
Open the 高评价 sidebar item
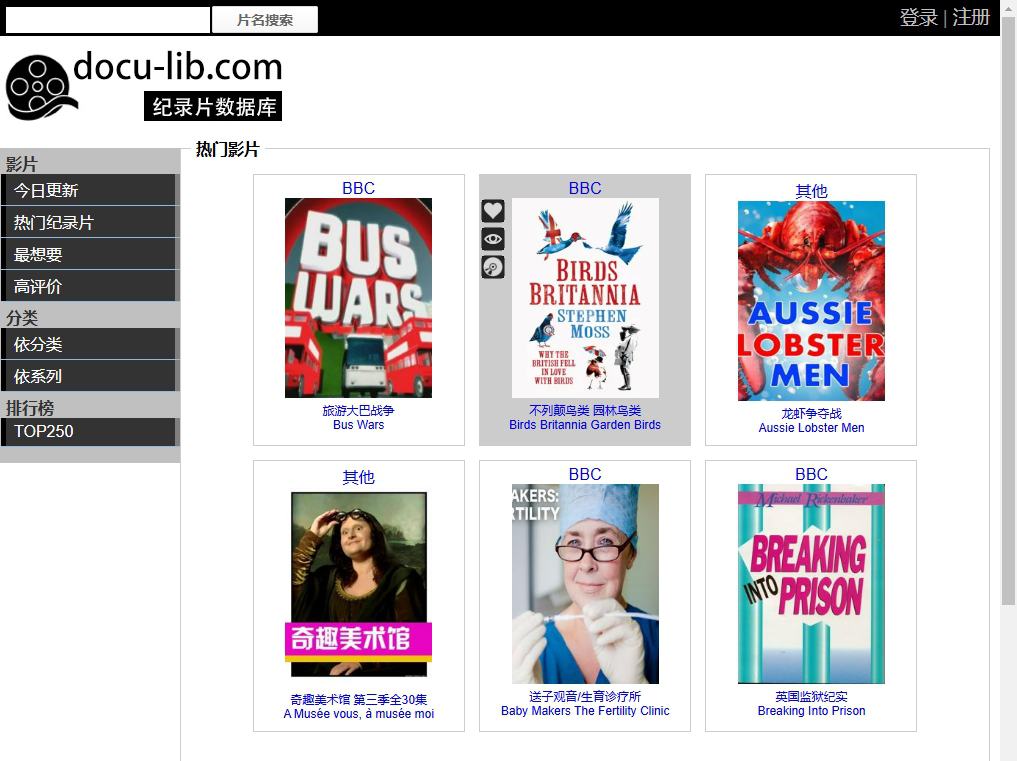pyautogui.click(x=90, y=285)
